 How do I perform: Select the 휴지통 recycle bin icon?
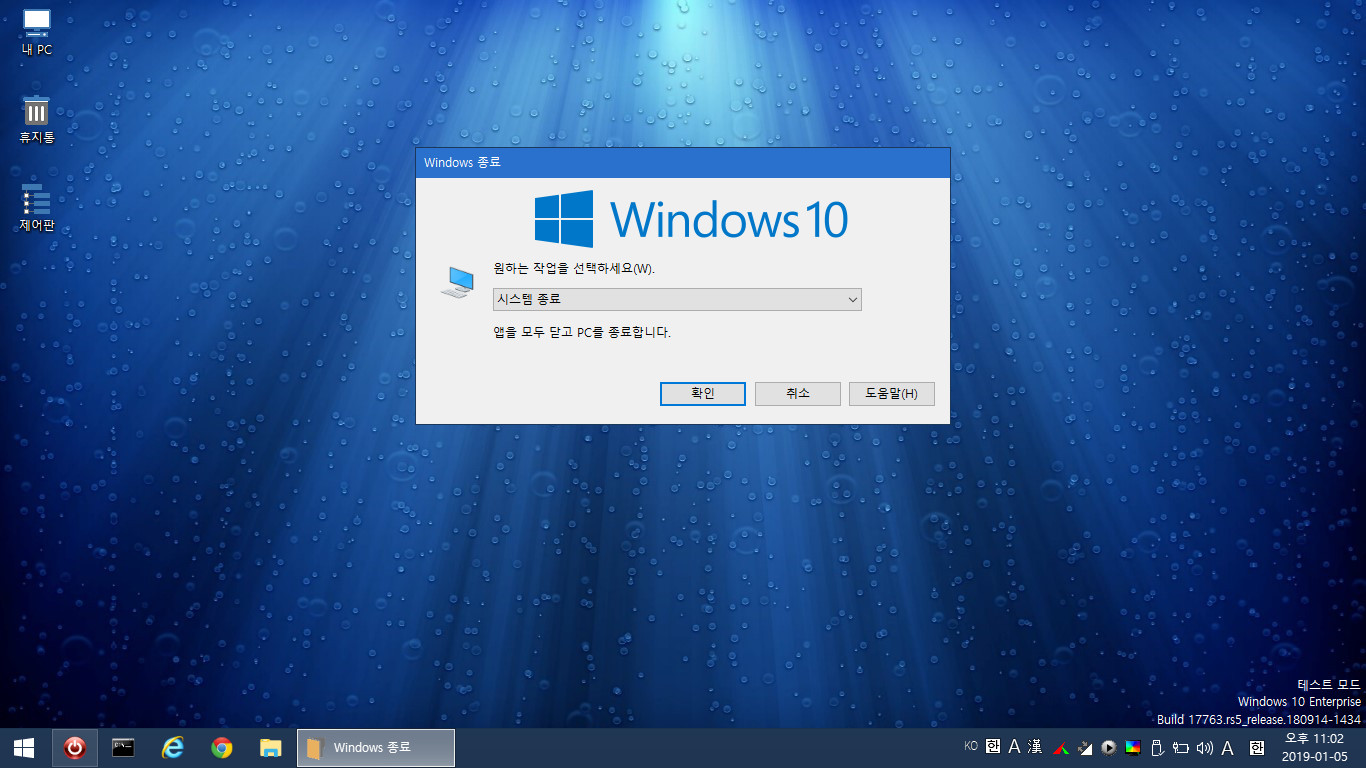(37, 120)
